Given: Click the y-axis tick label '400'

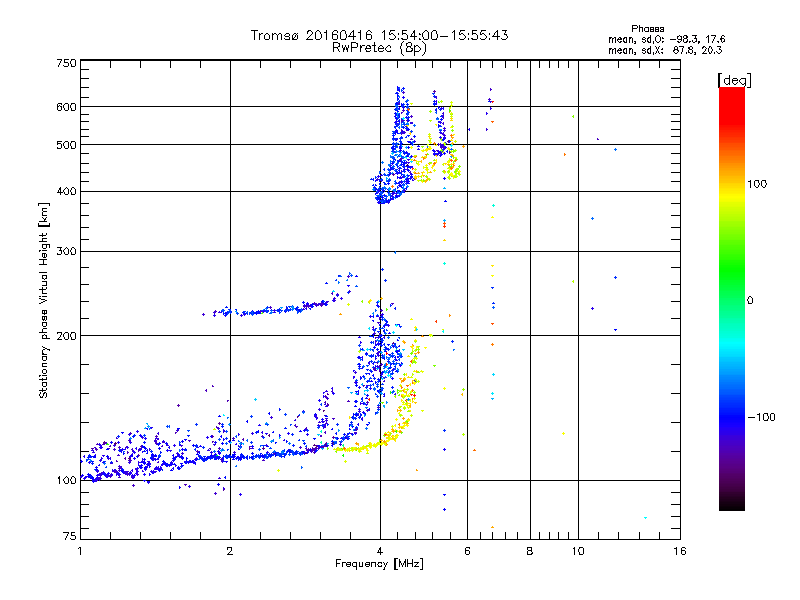Looking at the screenshot, I should pos(66,192).
